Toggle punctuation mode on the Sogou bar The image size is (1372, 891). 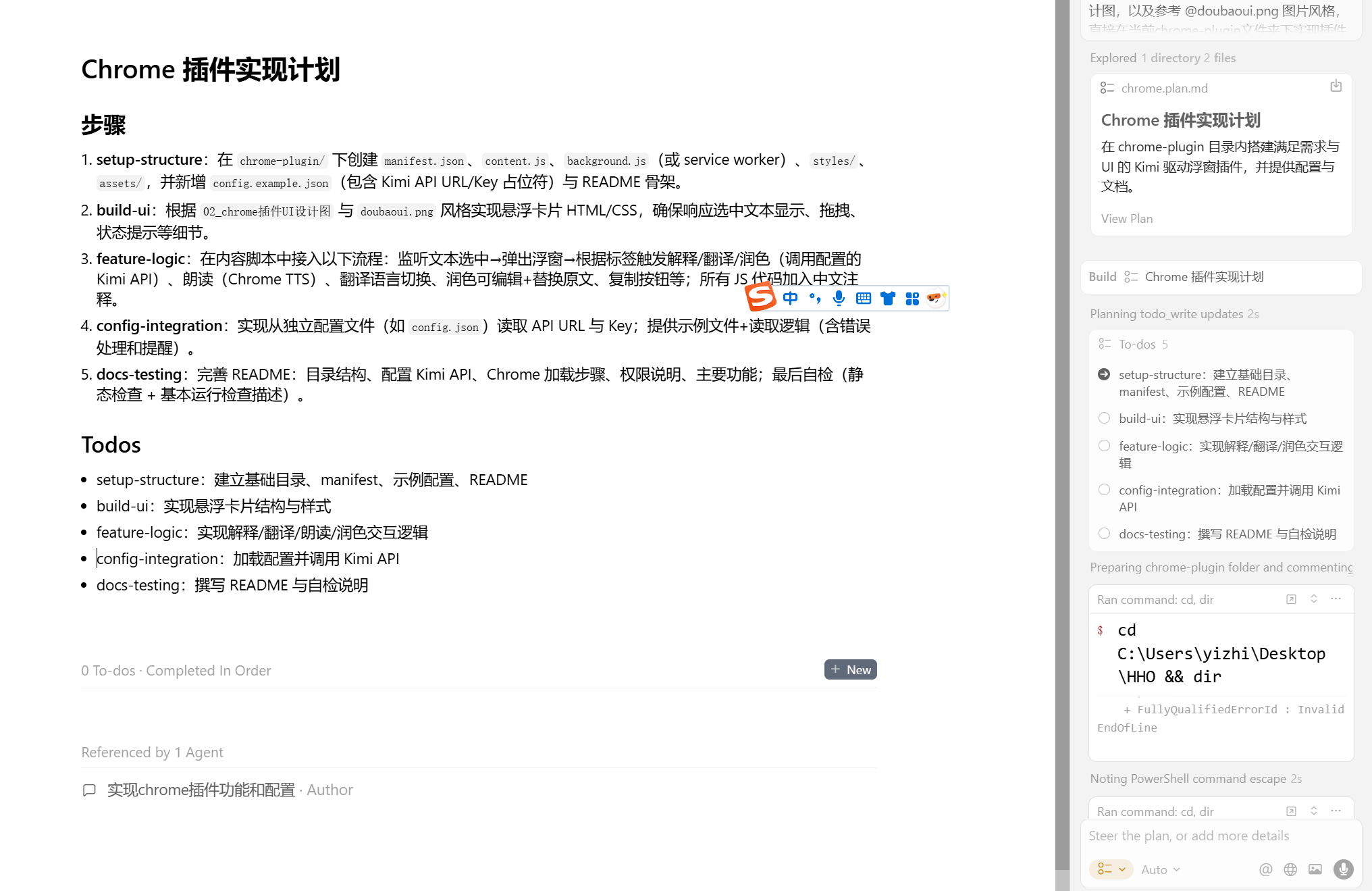click(x=815, y=298)
